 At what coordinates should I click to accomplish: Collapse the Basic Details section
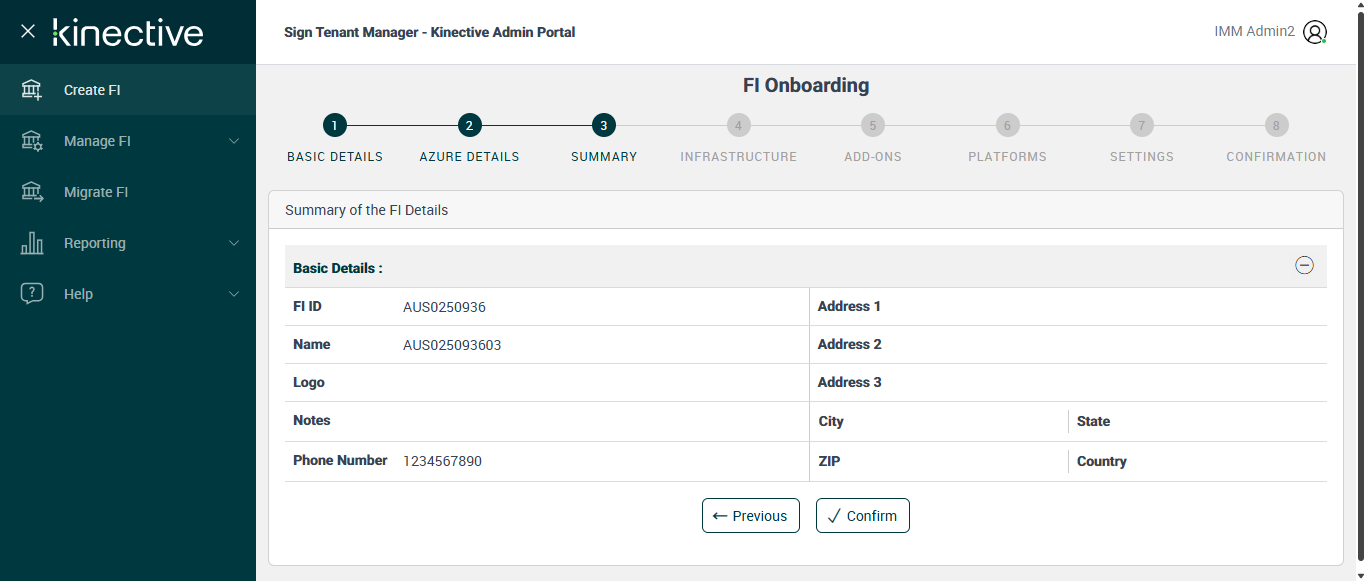[x=1304, y=266]
